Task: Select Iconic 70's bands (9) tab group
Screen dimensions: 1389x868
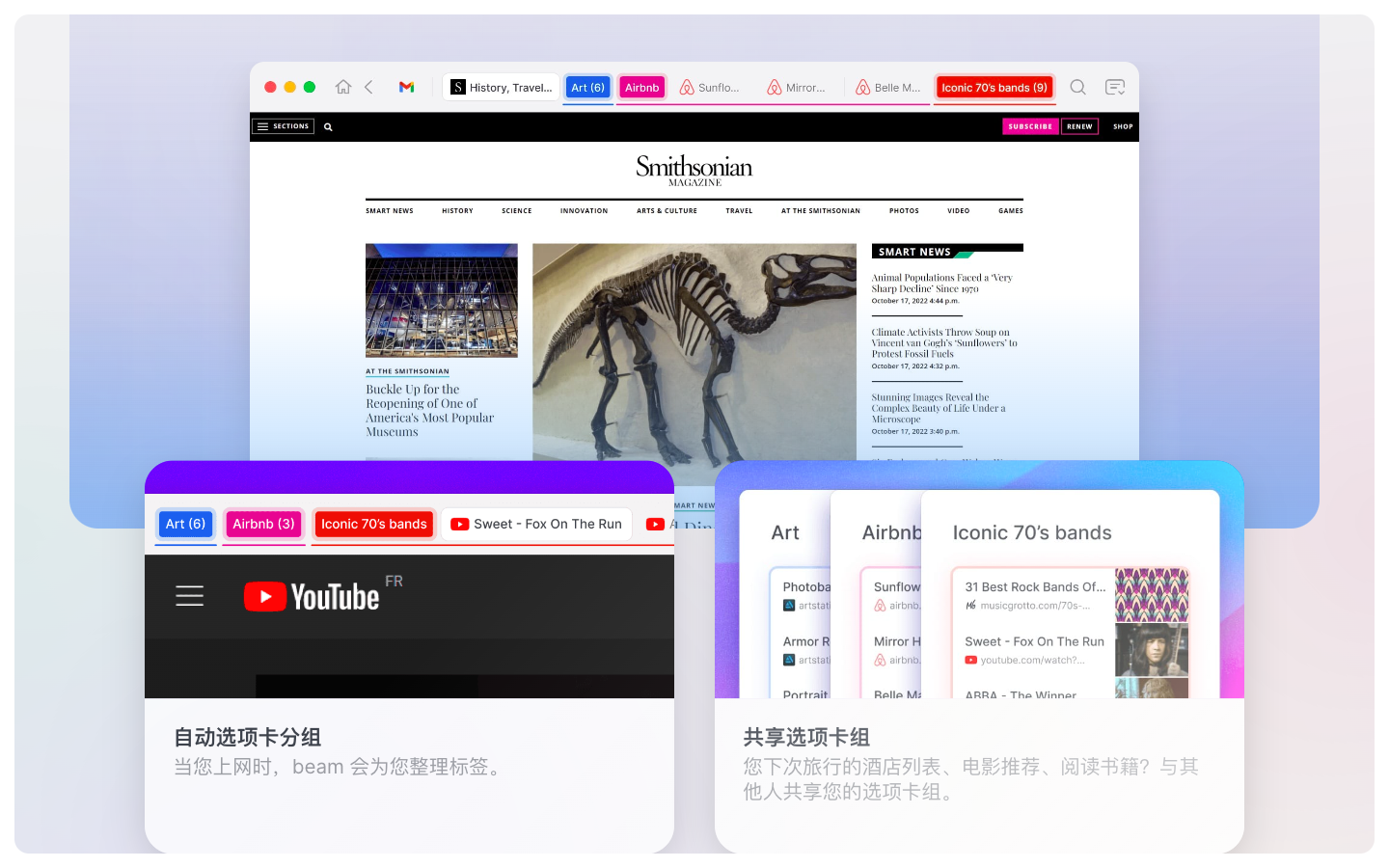Action: point(994,87)
